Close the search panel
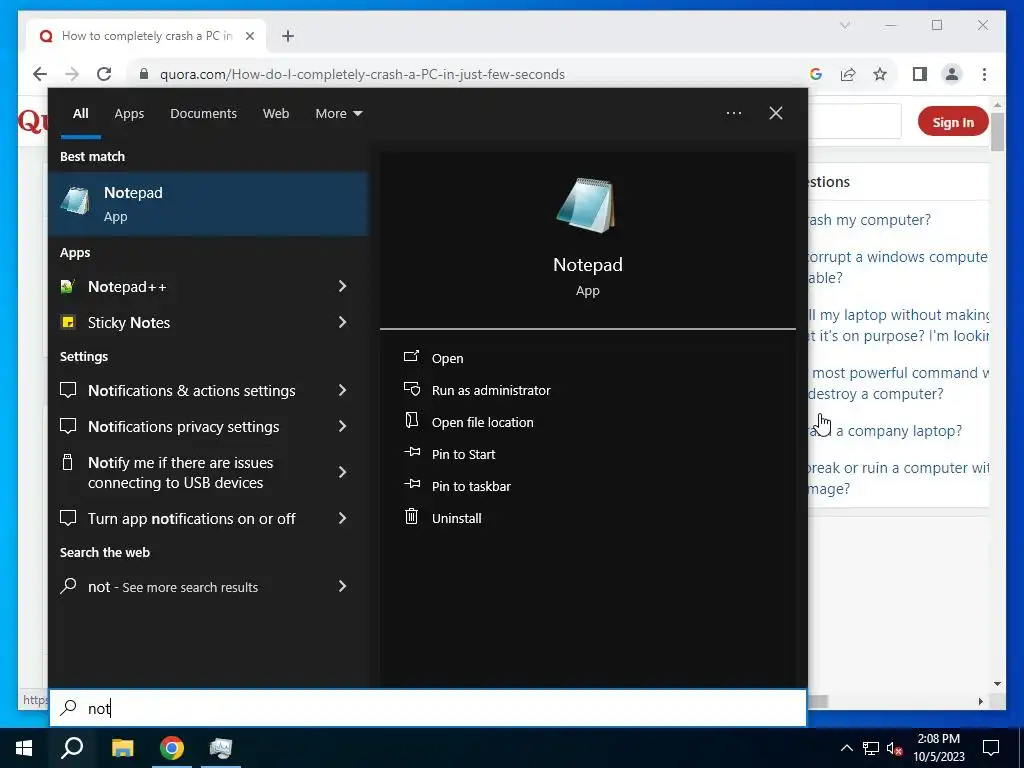Screen dimensions: 1024x768 (776, 114)
